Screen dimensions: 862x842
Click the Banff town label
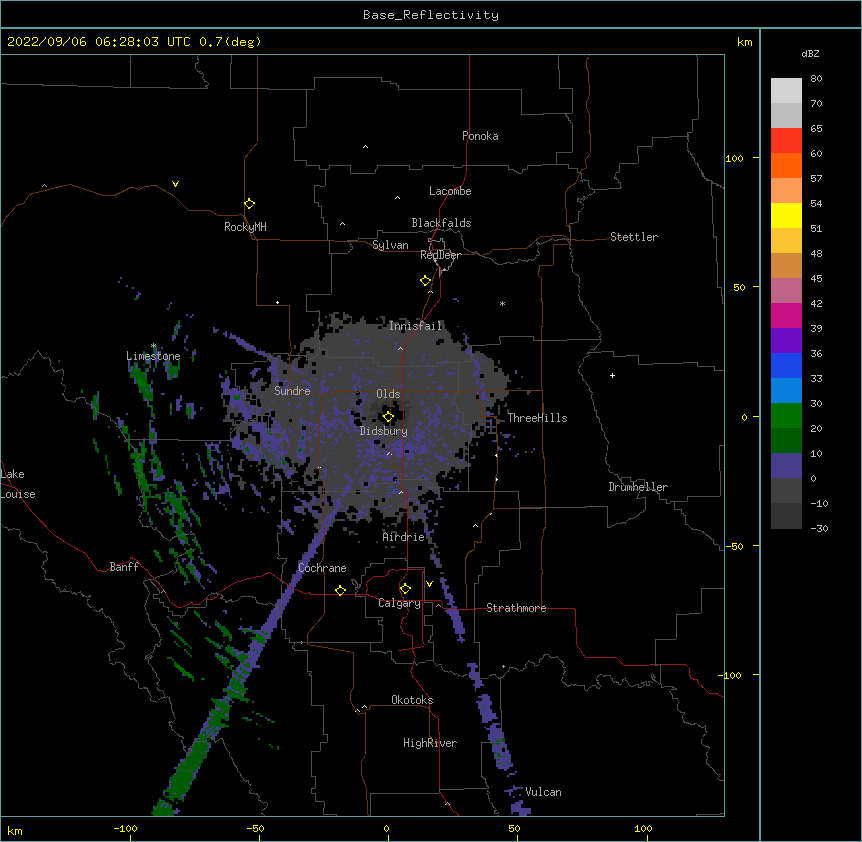coord(124,567)
